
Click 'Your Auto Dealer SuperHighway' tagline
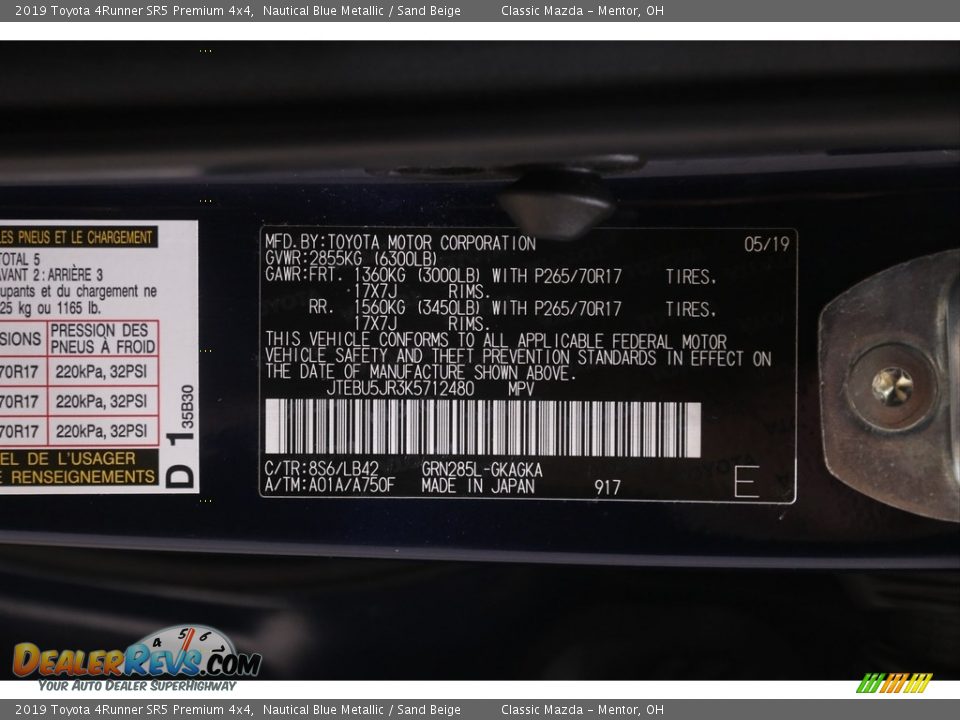(x=137, y=685)
